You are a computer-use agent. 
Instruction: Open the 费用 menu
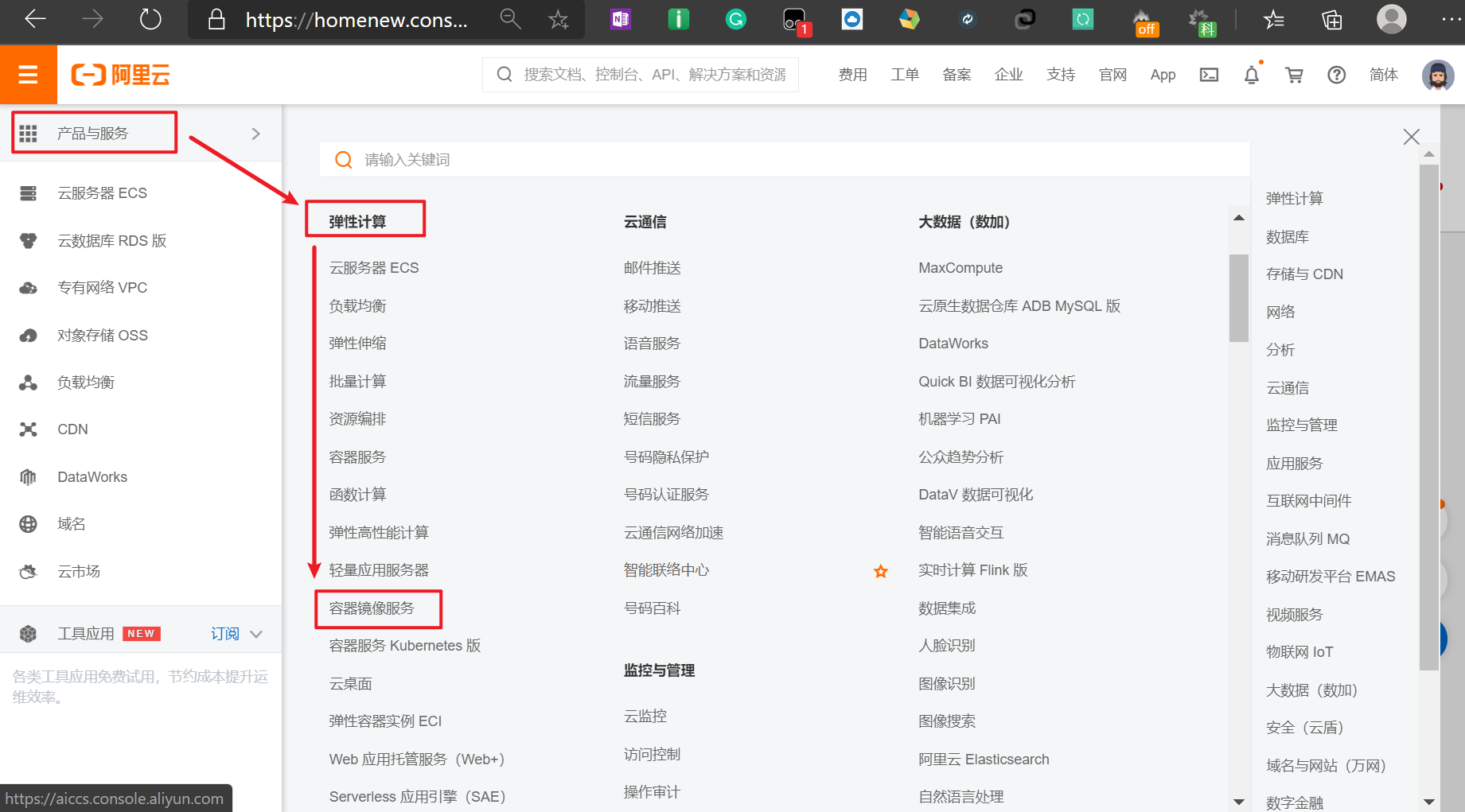(852, 75)
